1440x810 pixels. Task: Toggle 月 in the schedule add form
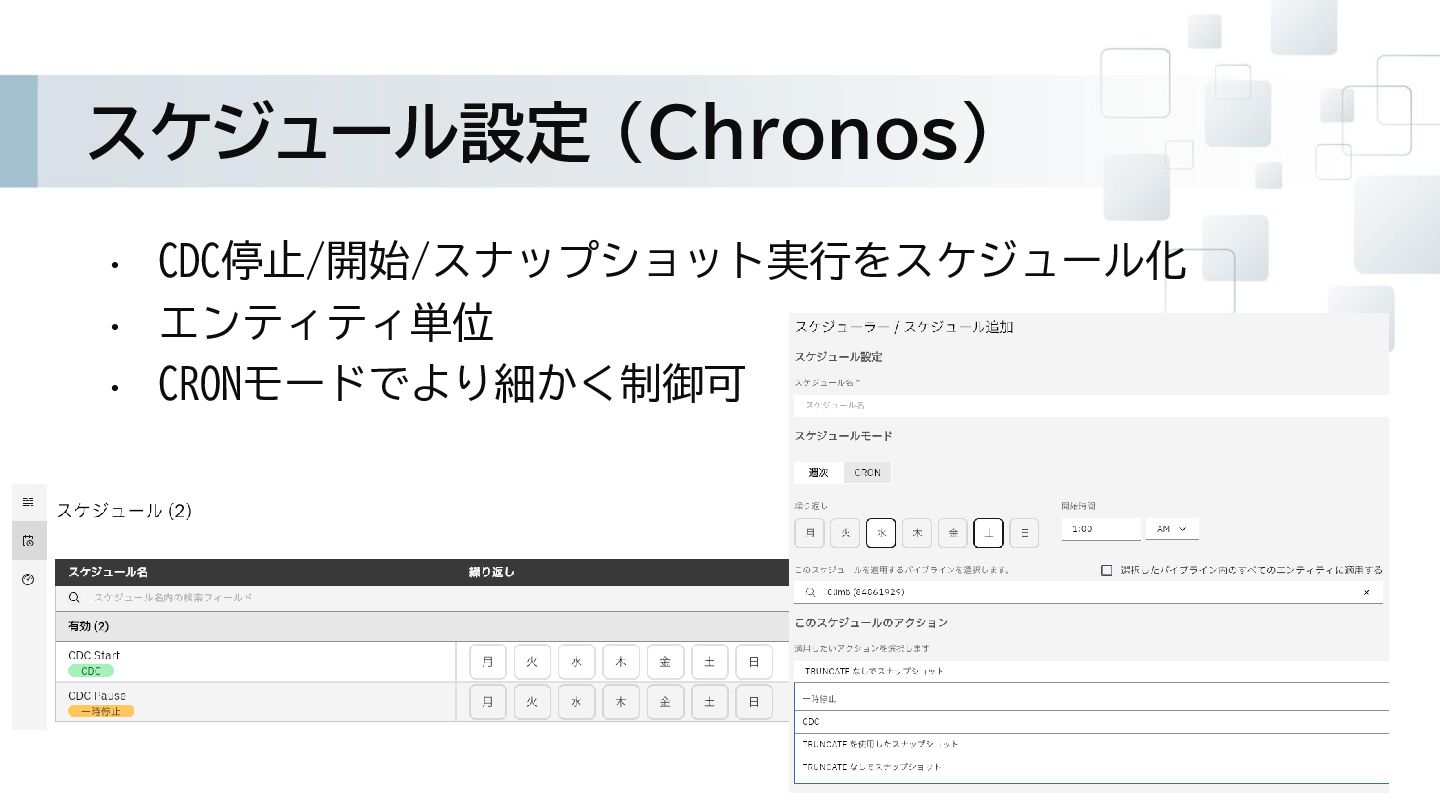pyautogui.click(x=809, y=533)
